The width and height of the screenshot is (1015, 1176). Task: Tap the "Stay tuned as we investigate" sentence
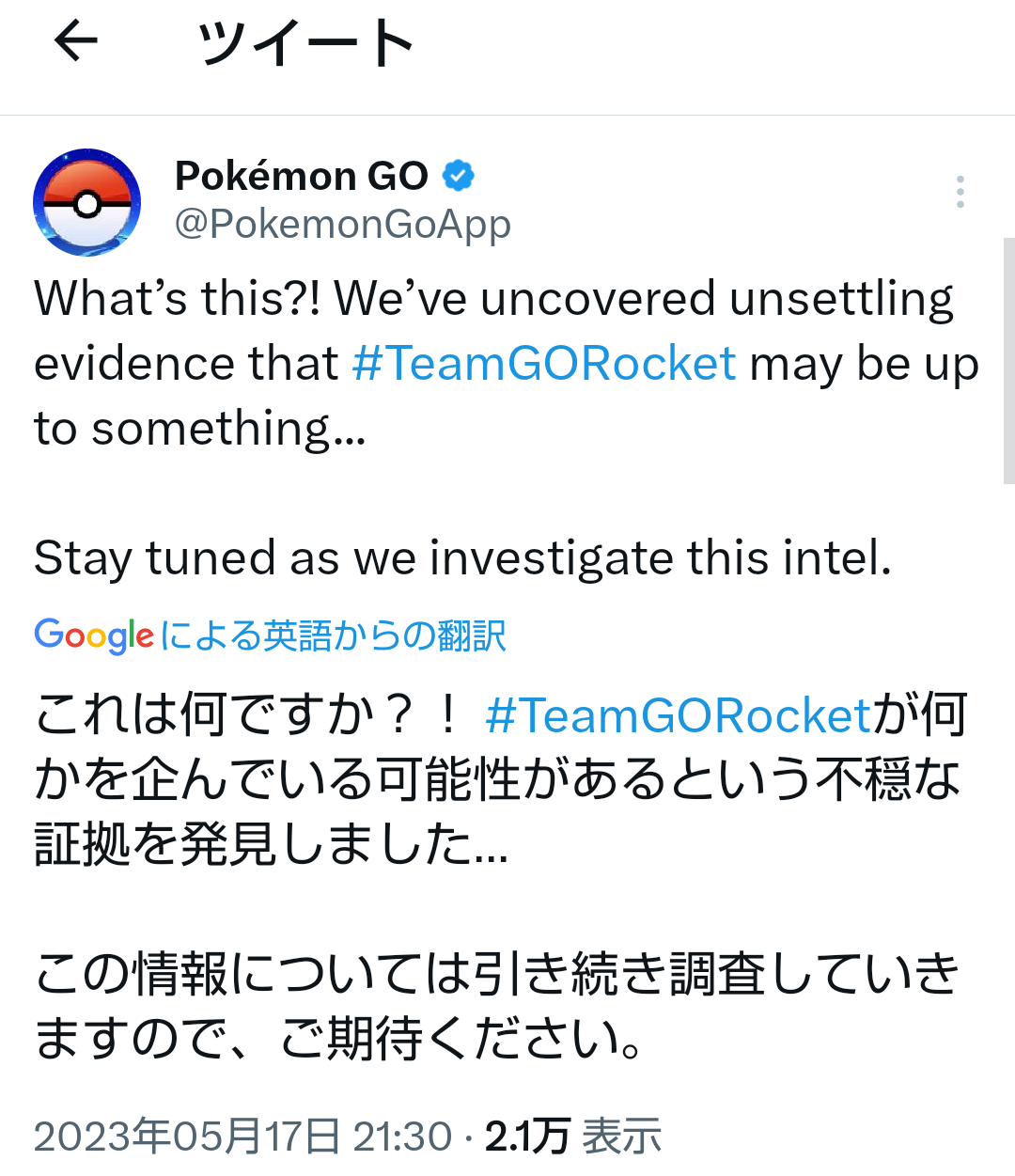[x=462, y=558]
